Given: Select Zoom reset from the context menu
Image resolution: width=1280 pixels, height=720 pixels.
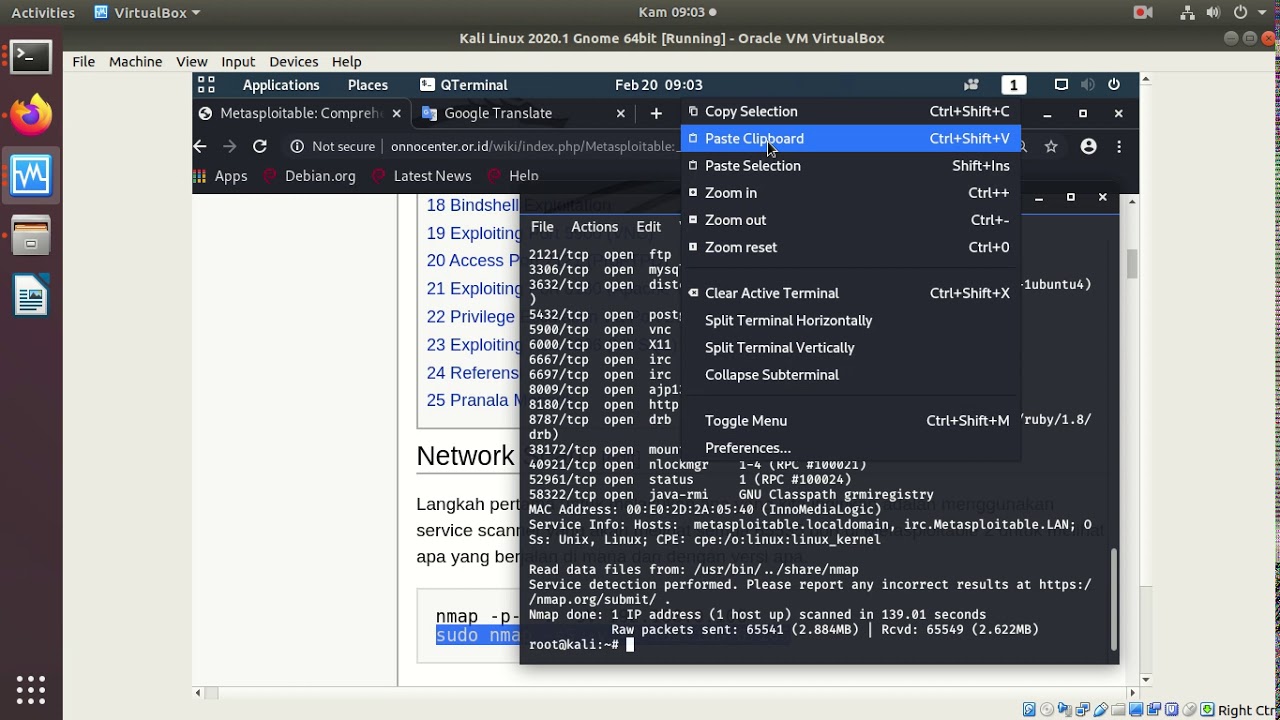Looking at the screenshot, I should [850, 246].
